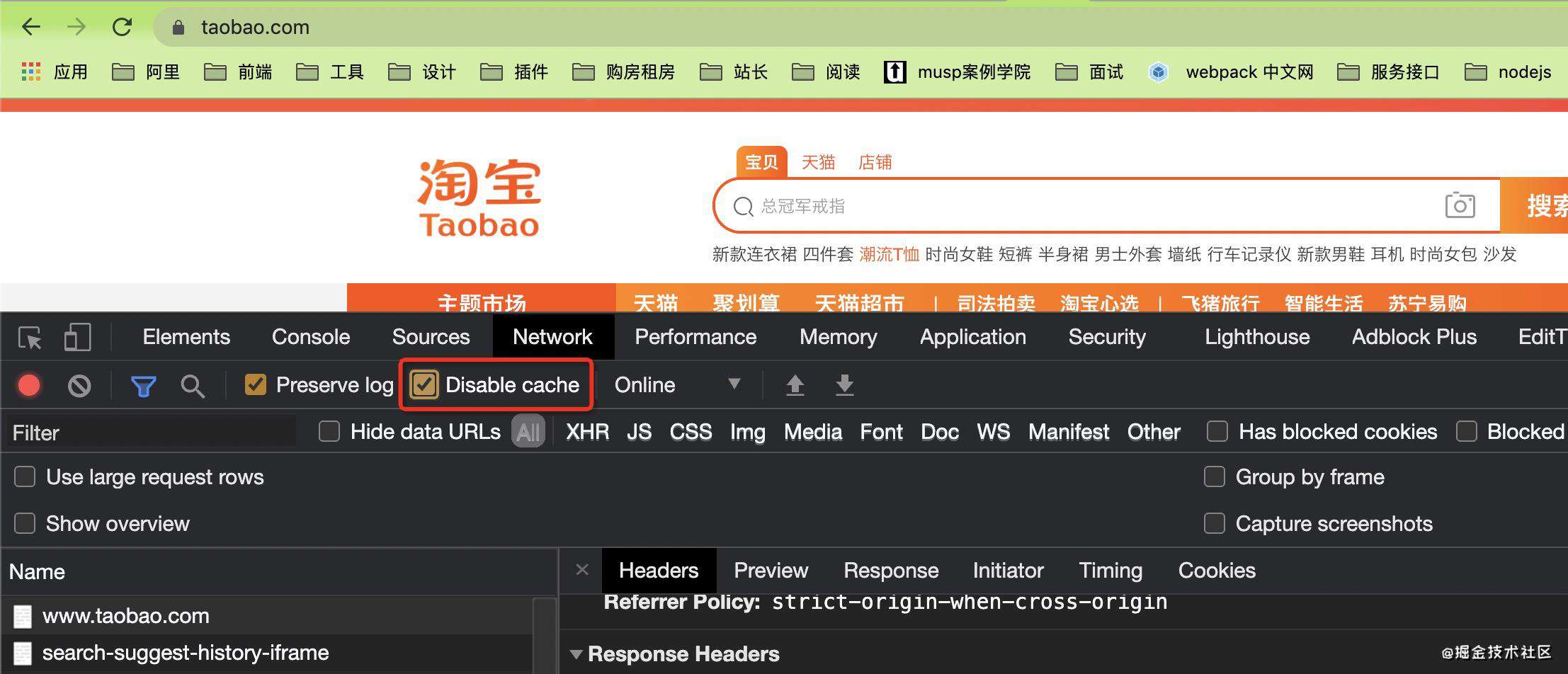Enable Show overview checkbox
This screenshot has width=1568, height=674.
25,523
